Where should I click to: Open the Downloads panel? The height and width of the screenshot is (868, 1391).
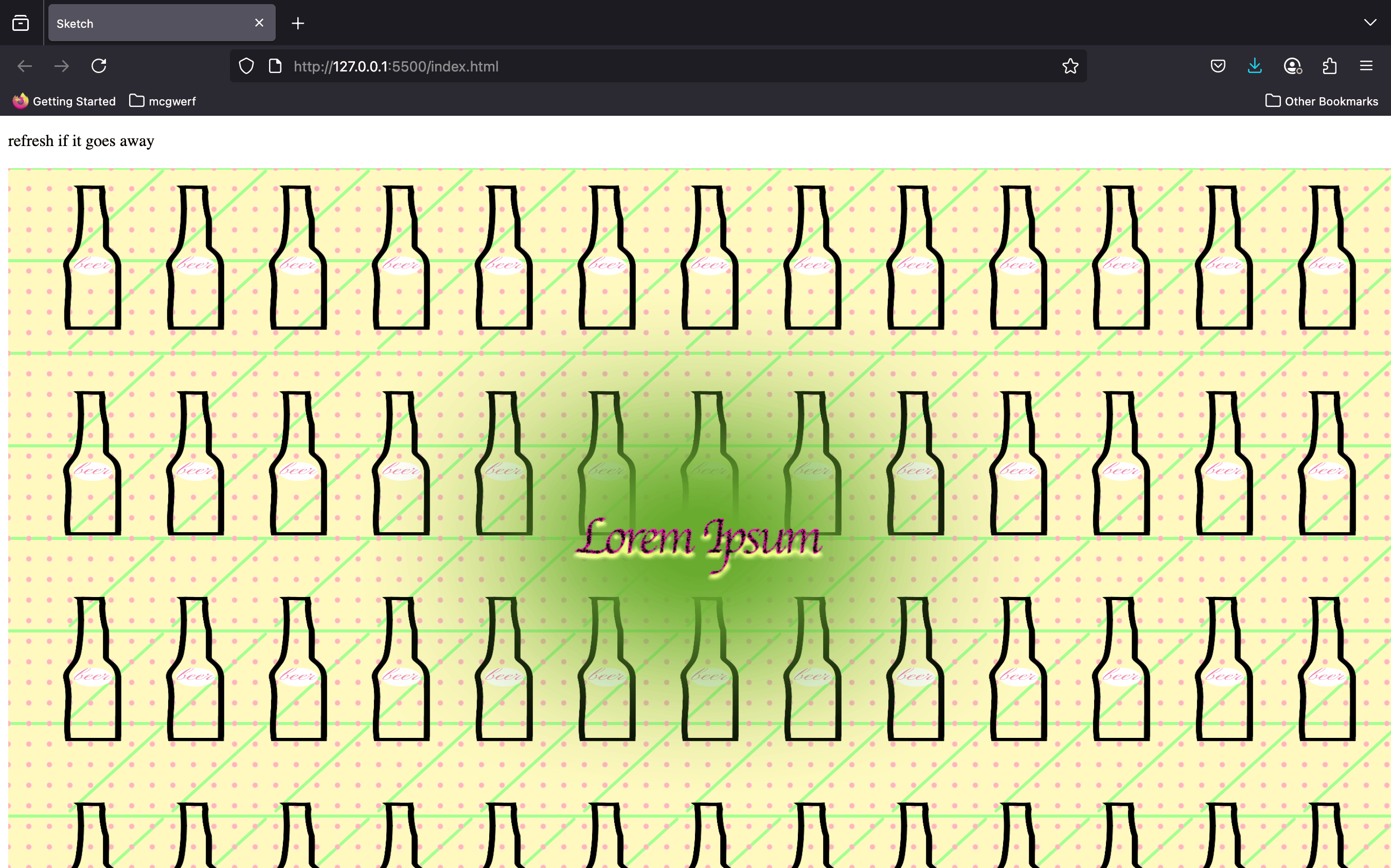point(1255,66)
